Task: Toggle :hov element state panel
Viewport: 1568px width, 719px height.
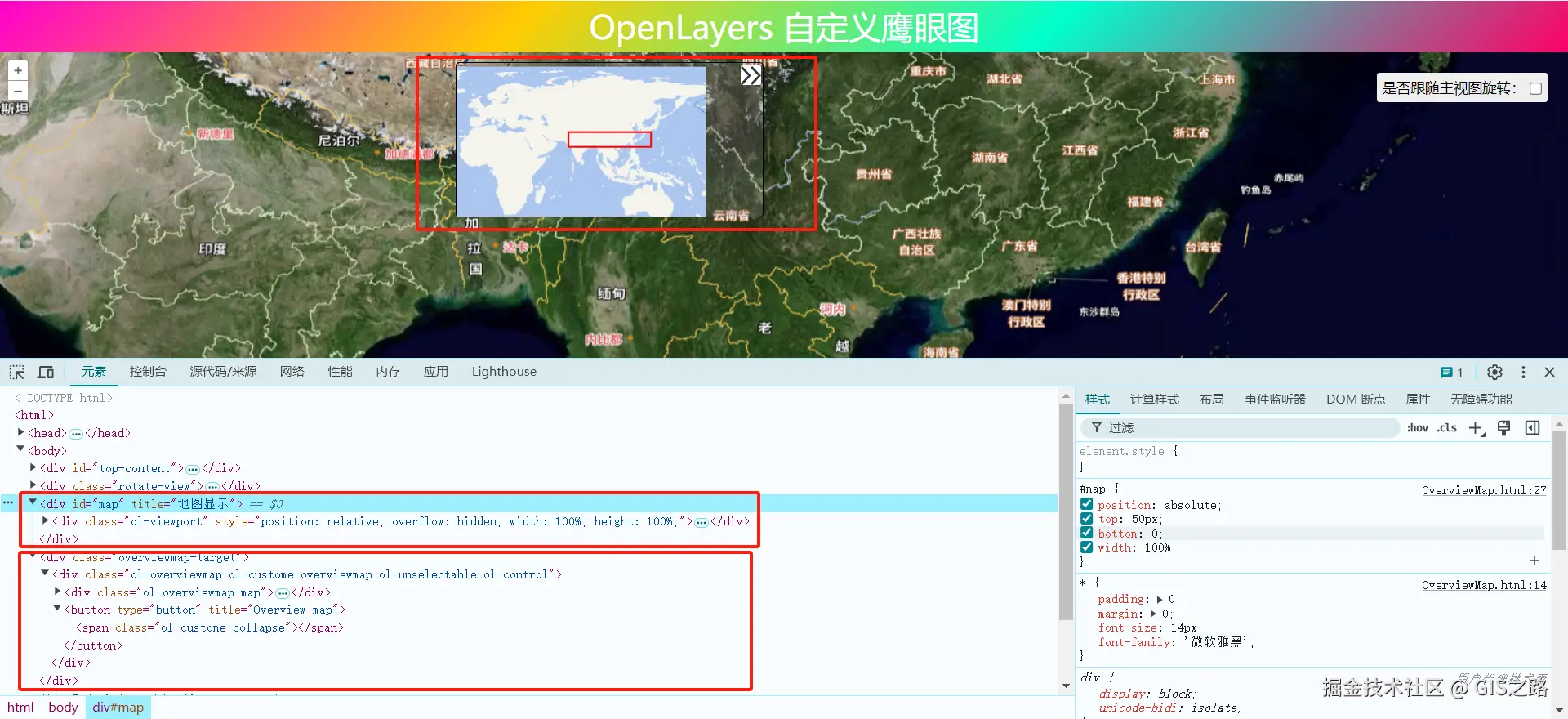Action: click(x=1418, y=428)
